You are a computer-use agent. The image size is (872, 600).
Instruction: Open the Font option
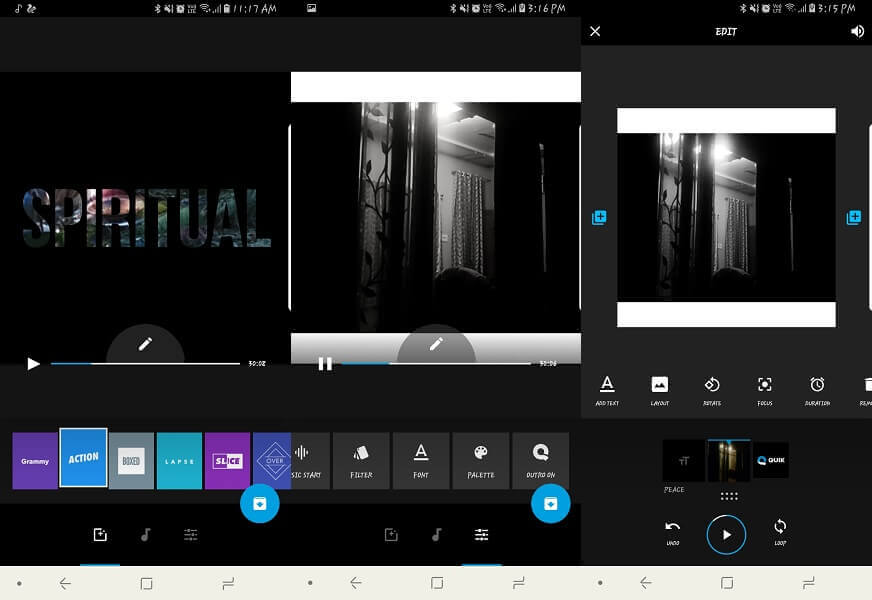click(x=421, y=461)
